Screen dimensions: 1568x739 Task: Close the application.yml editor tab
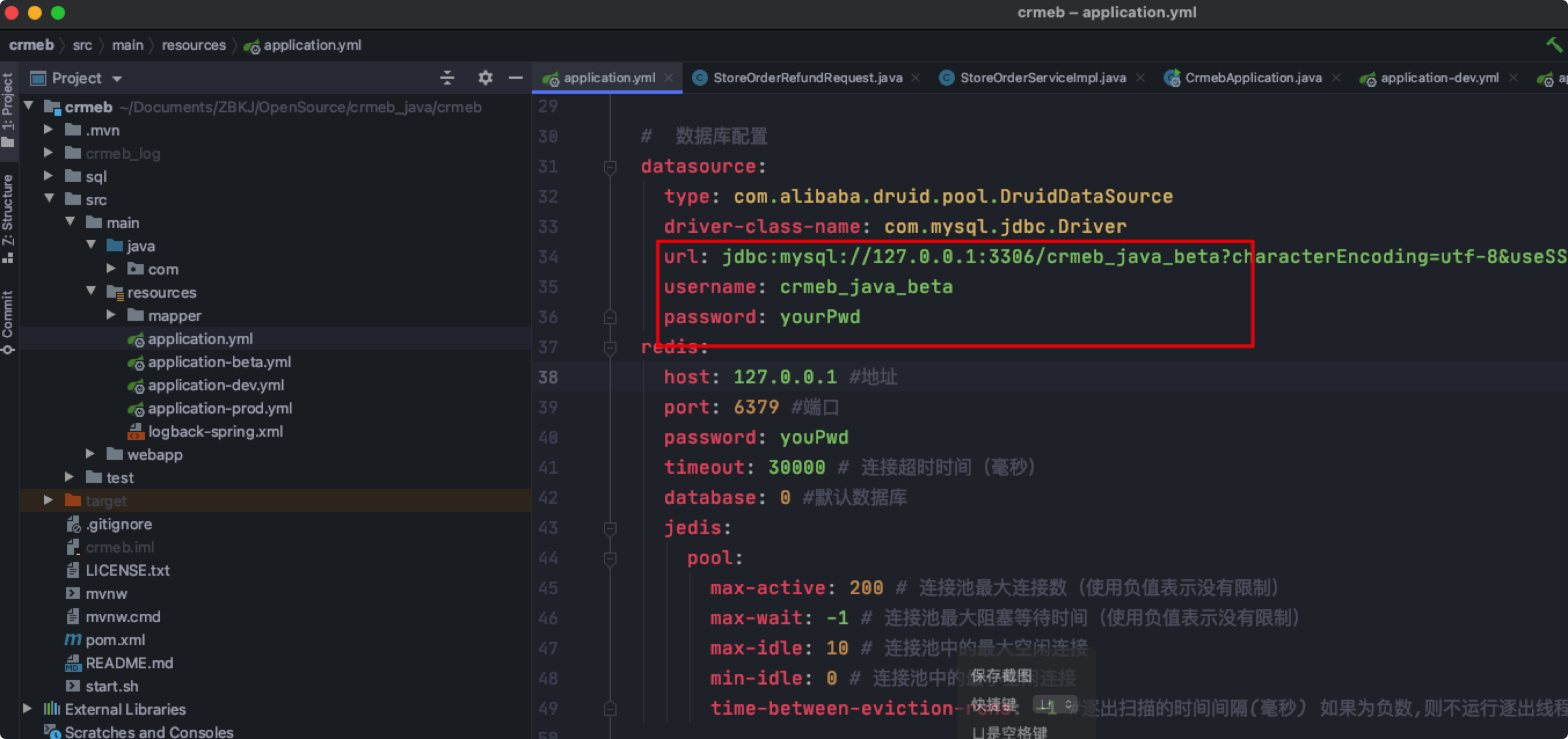tap(668, 78)
